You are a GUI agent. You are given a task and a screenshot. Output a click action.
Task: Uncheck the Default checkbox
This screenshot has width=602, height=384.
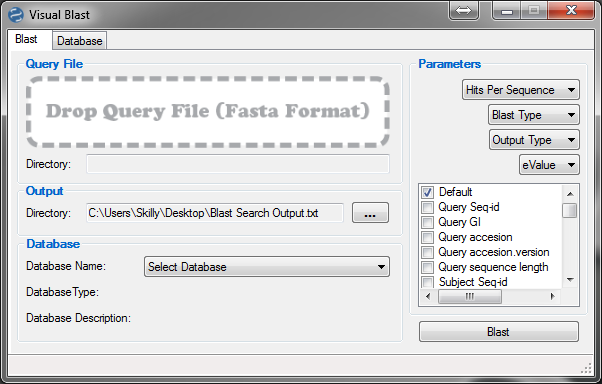[427, 192]
